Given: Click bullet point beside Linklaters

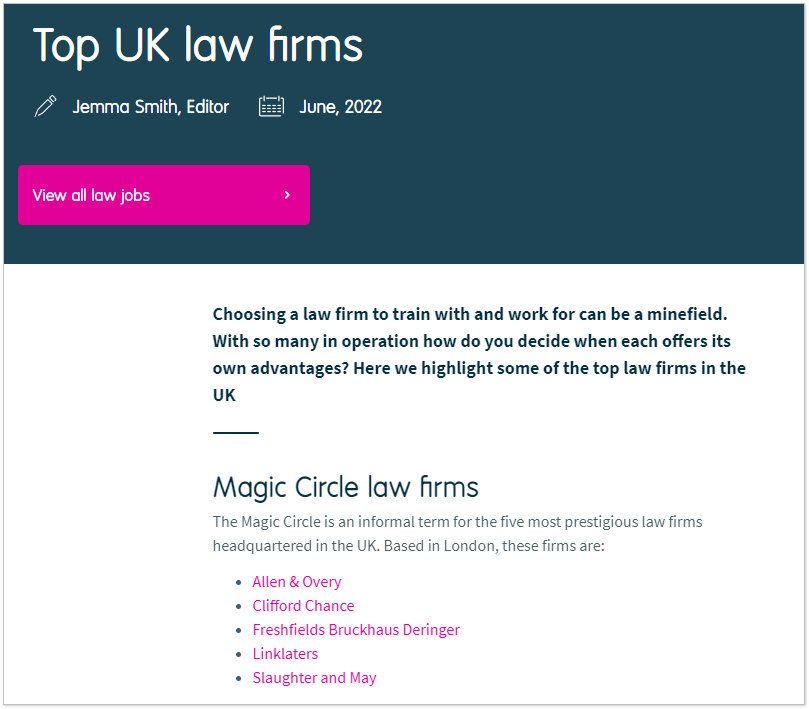Looking at the screenshot, I should coord(238,654).
